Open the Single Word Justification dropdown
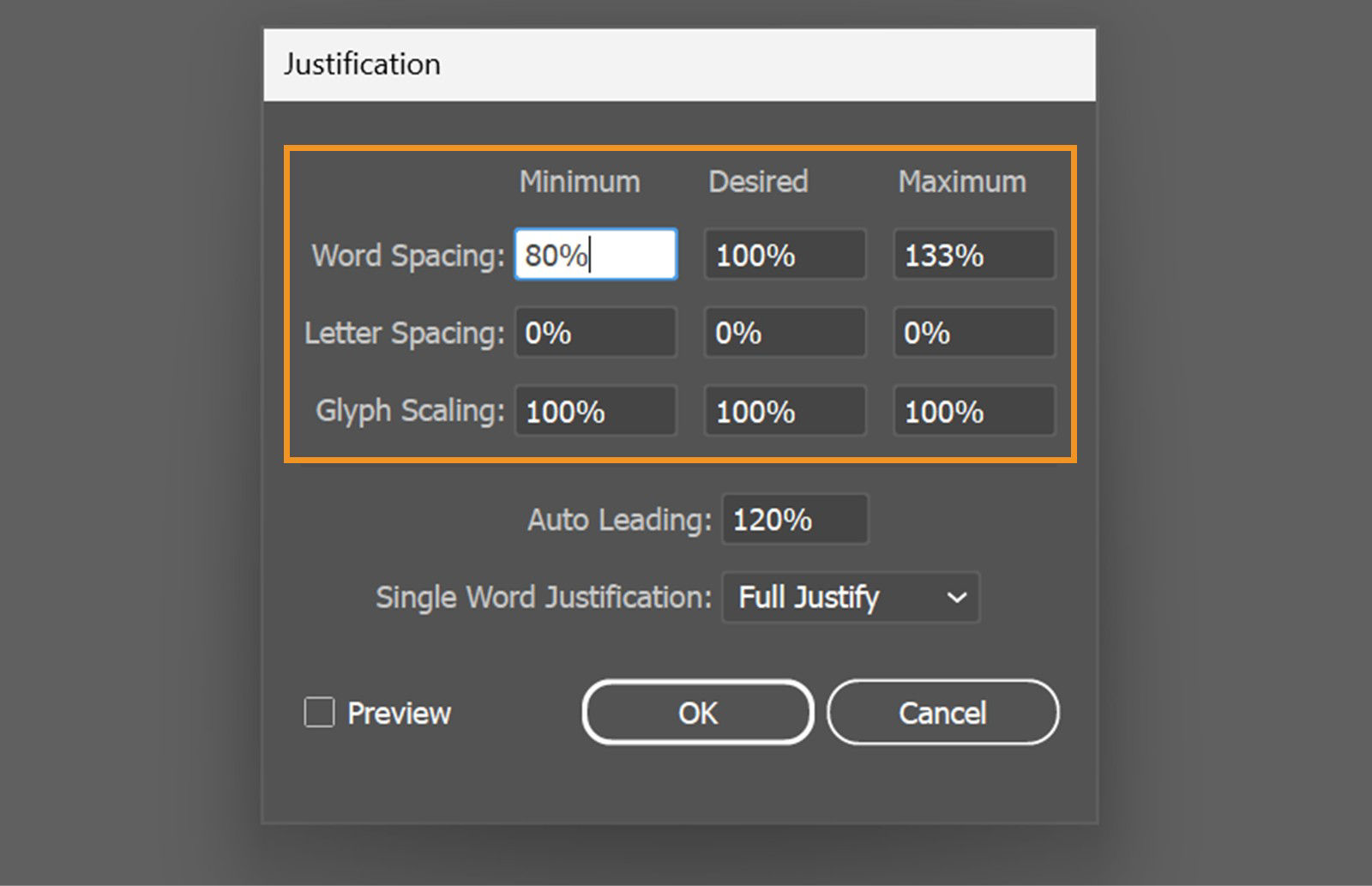Screen dimensions: 1372x886 tap(850, 597)
